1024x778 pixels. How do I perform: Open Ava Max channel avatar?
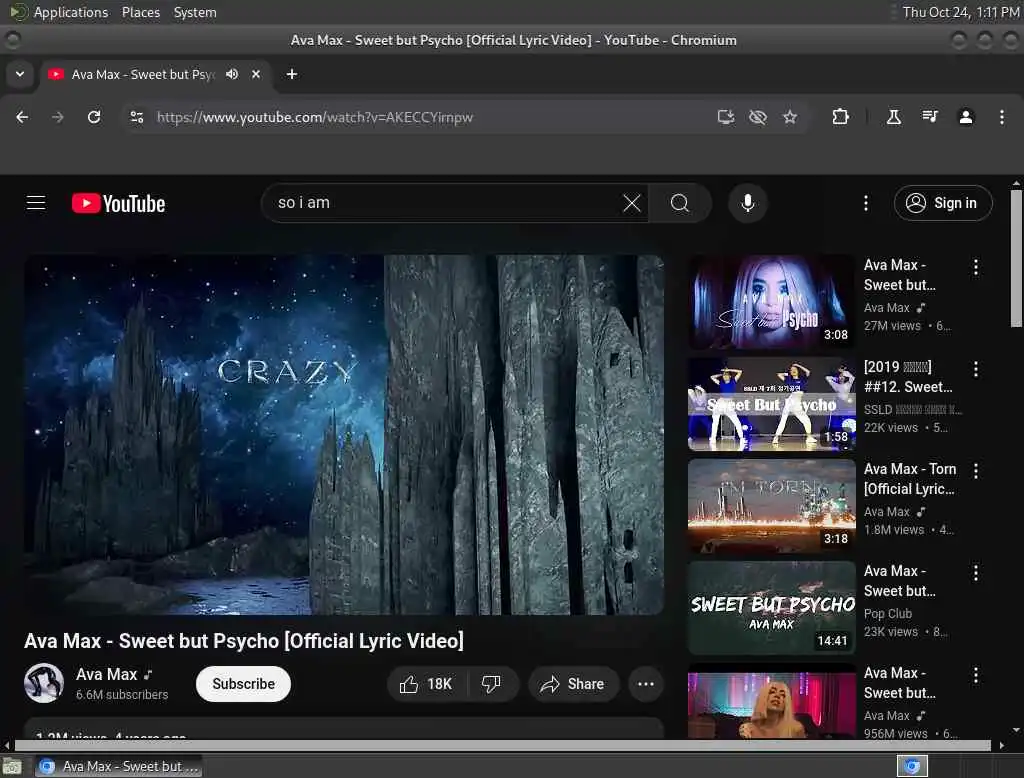coord(44,683)
